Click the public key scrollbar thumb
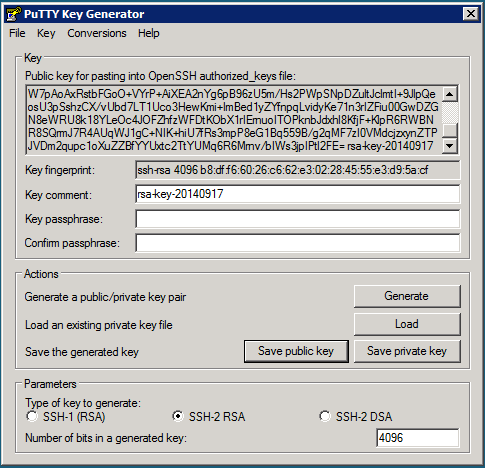 pos(450,130)
